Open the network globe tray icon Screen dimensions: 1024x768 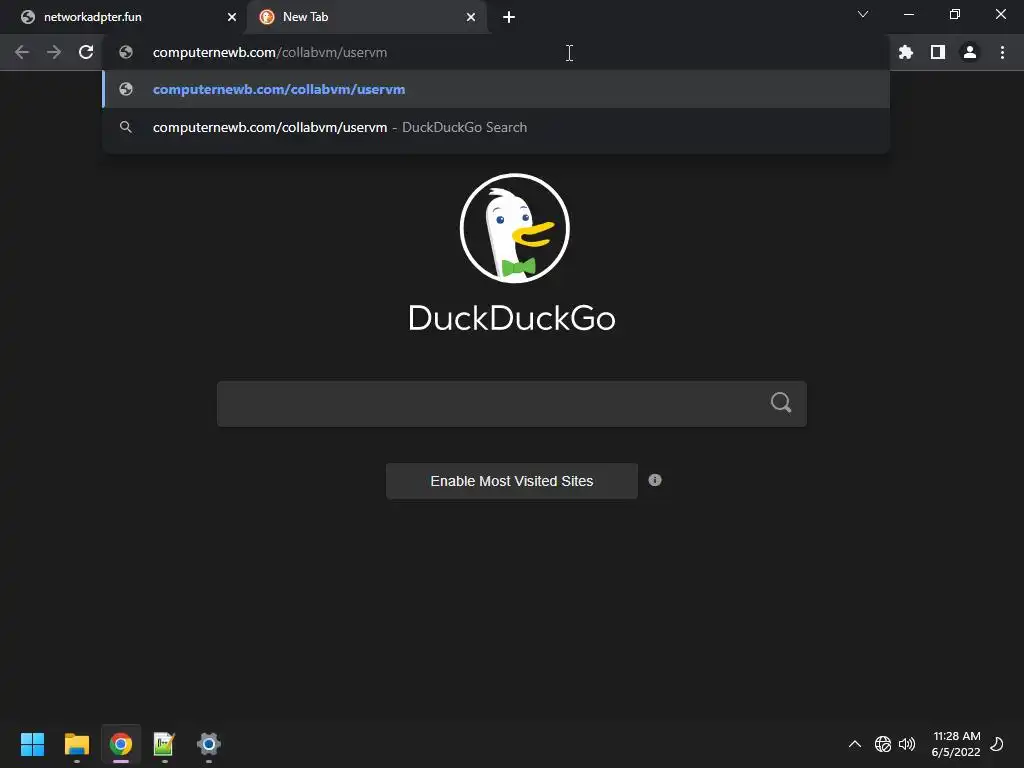[882, 744]
